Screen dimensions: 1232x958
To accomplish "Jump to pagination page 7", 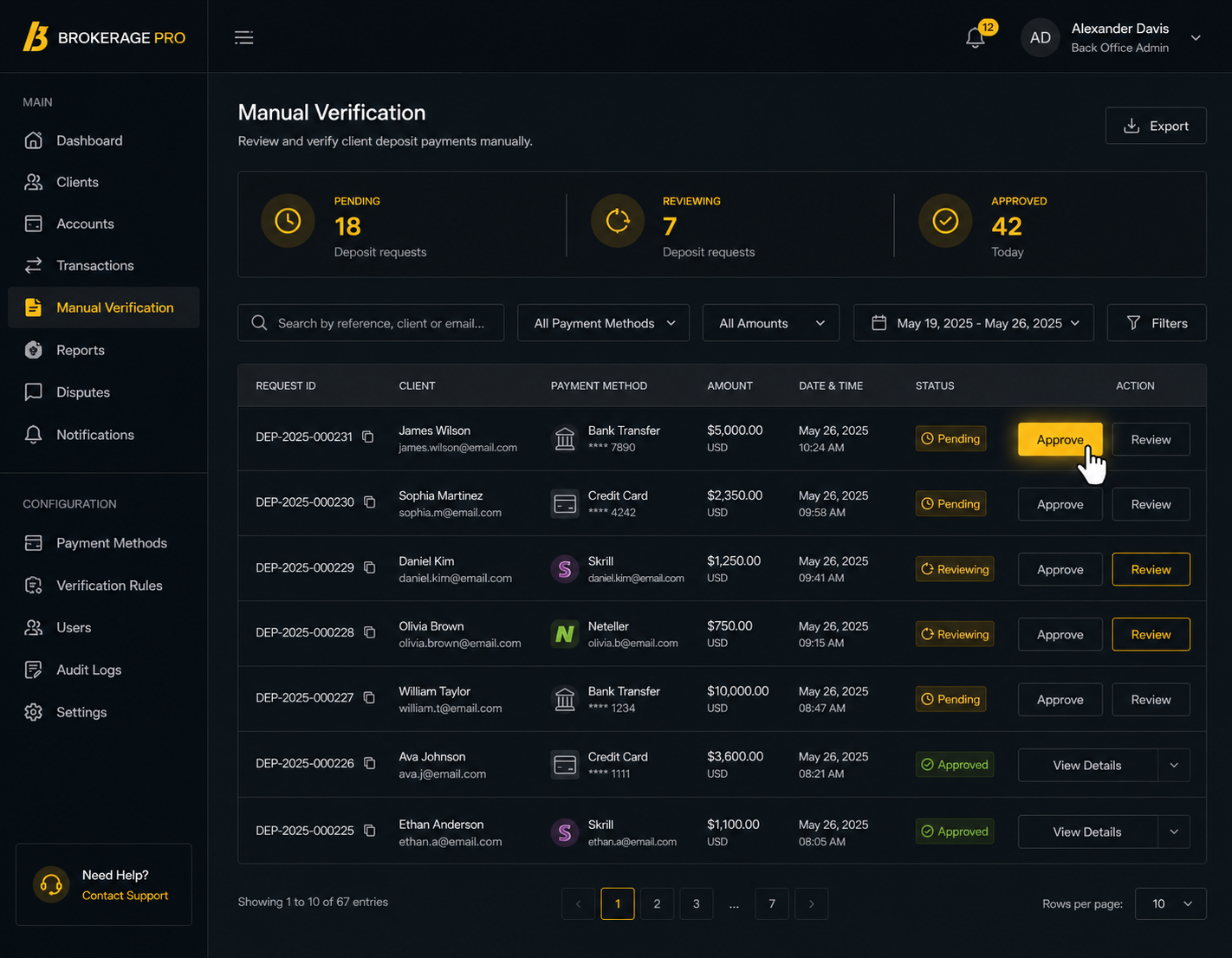I will 772,903.
